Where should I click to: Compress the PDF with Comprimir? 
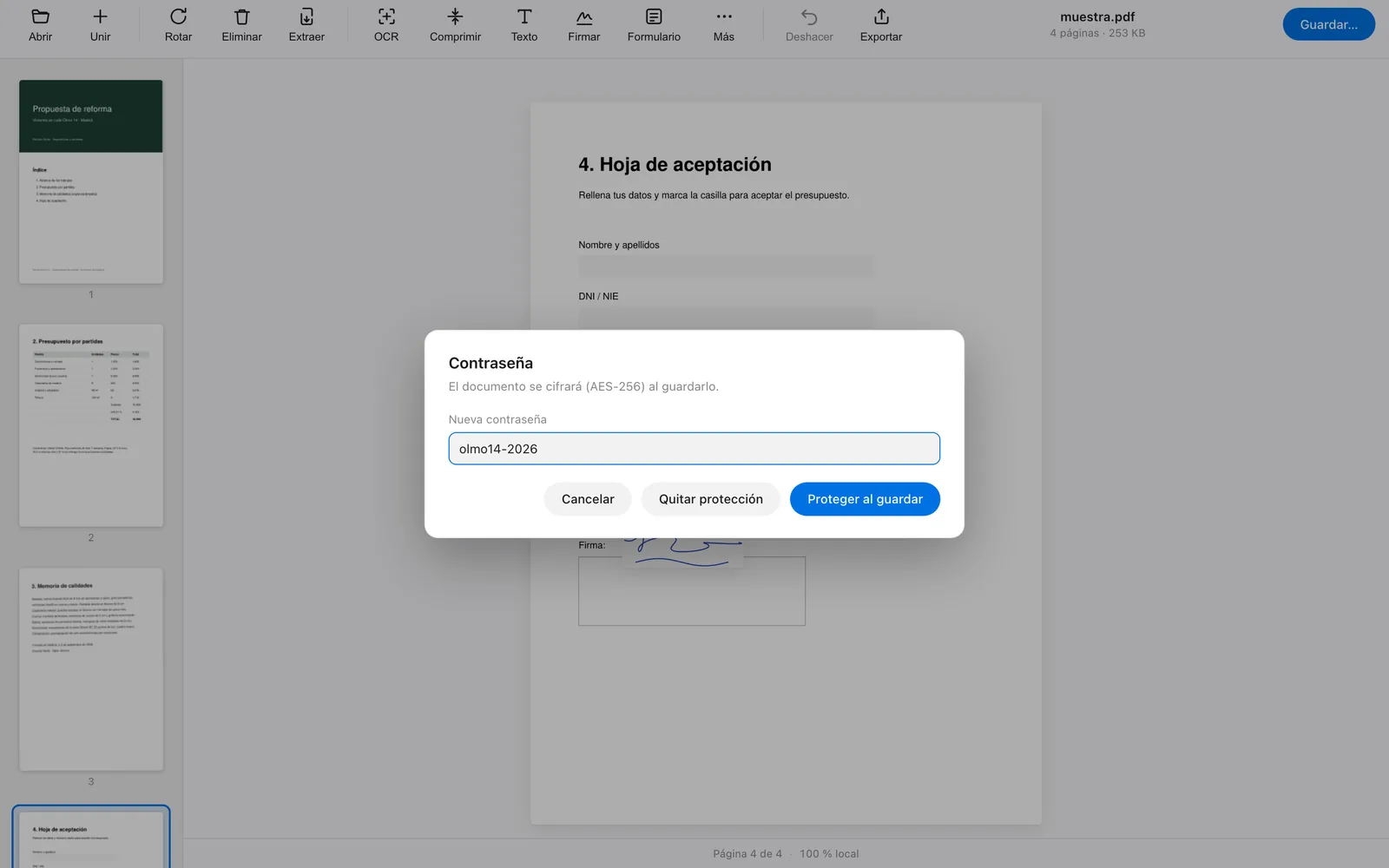(x=455, y=25)
